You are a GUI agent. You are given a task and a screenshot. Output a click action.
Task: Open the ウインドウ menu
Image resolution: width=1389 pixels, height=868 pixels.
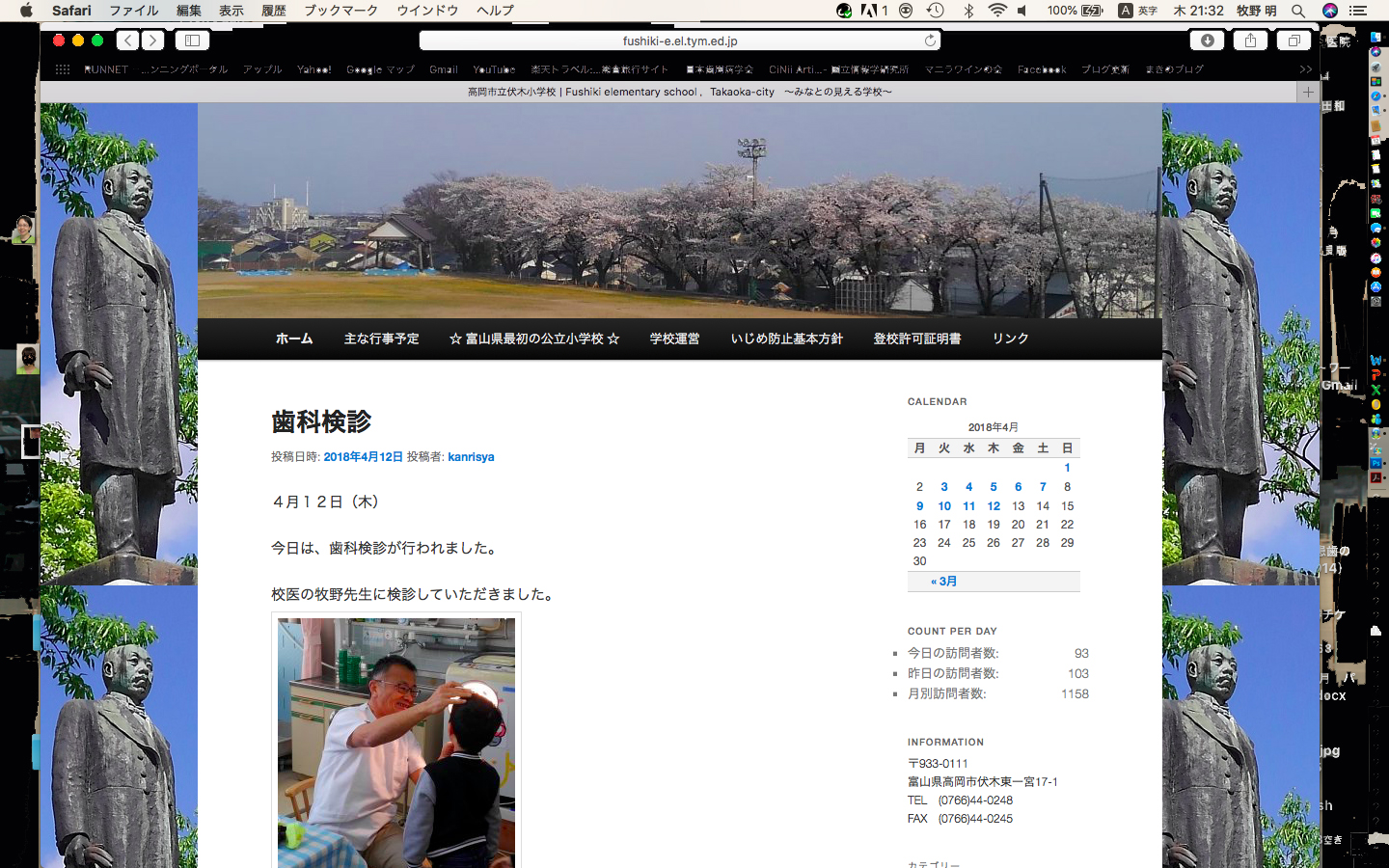coord(427,11)
